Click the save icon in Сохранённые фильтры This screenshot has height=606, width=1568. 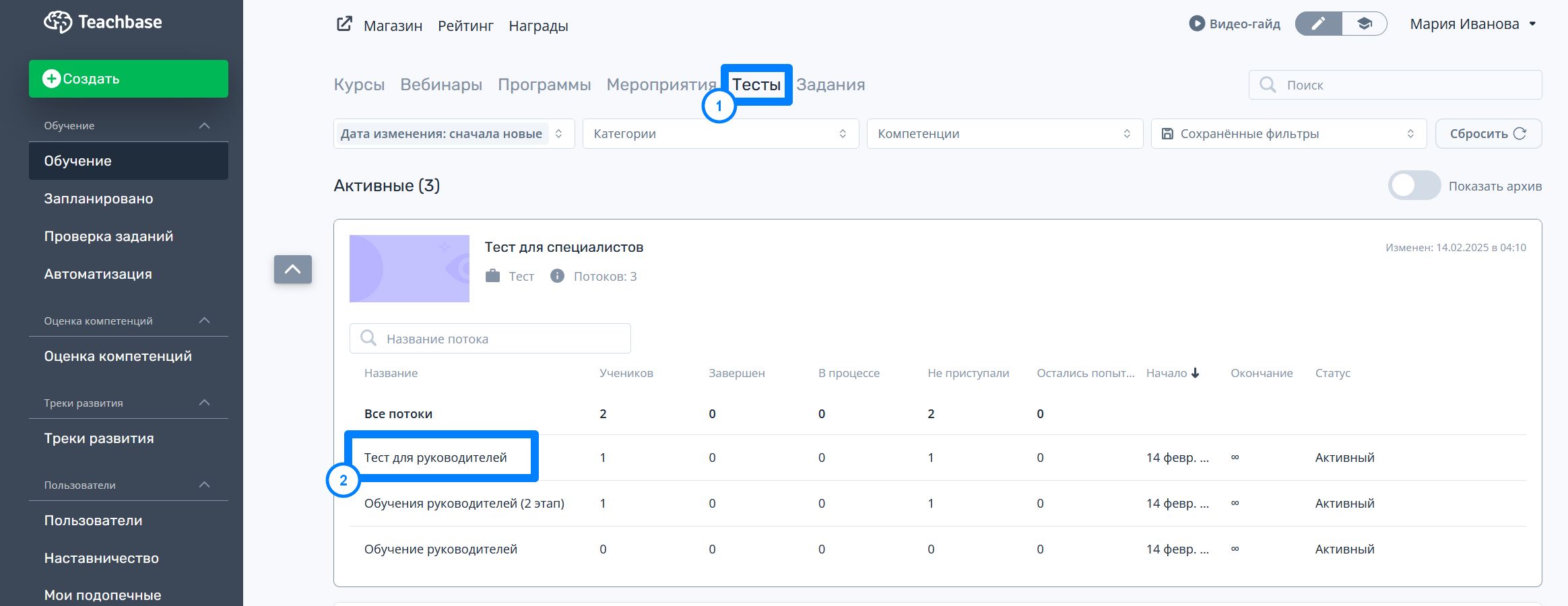point(1168,133)
